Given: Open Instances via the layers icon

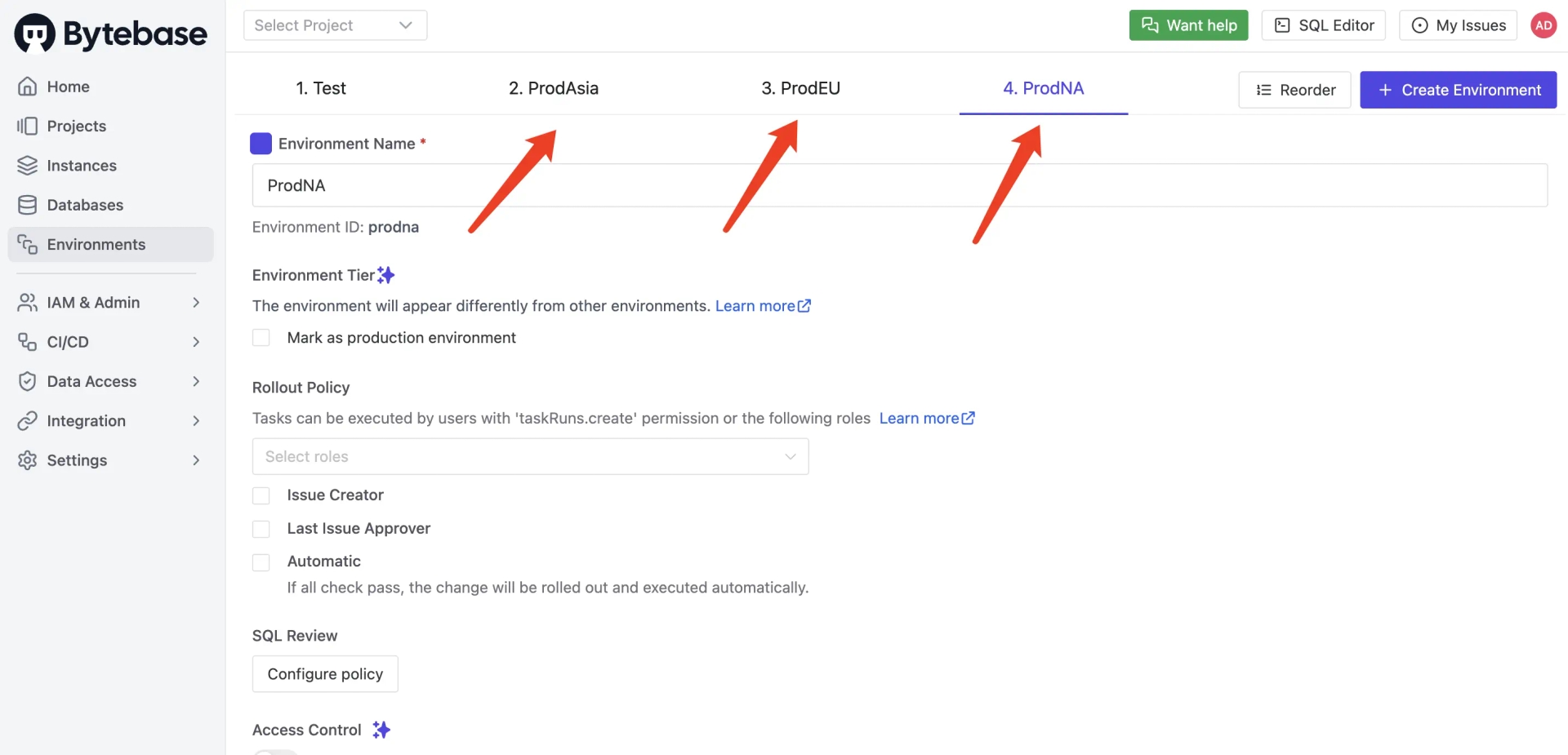Looking at the screenshot, I should [28, 166].
